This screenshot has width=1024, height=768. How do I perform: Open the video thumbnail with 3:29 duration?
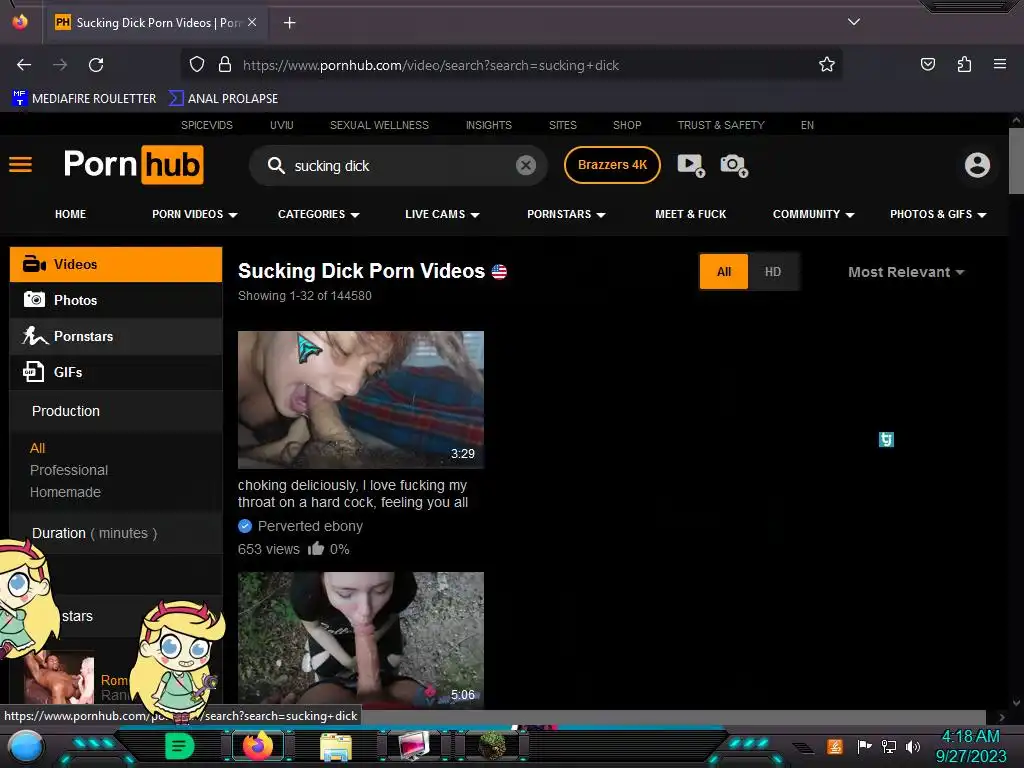360,400
